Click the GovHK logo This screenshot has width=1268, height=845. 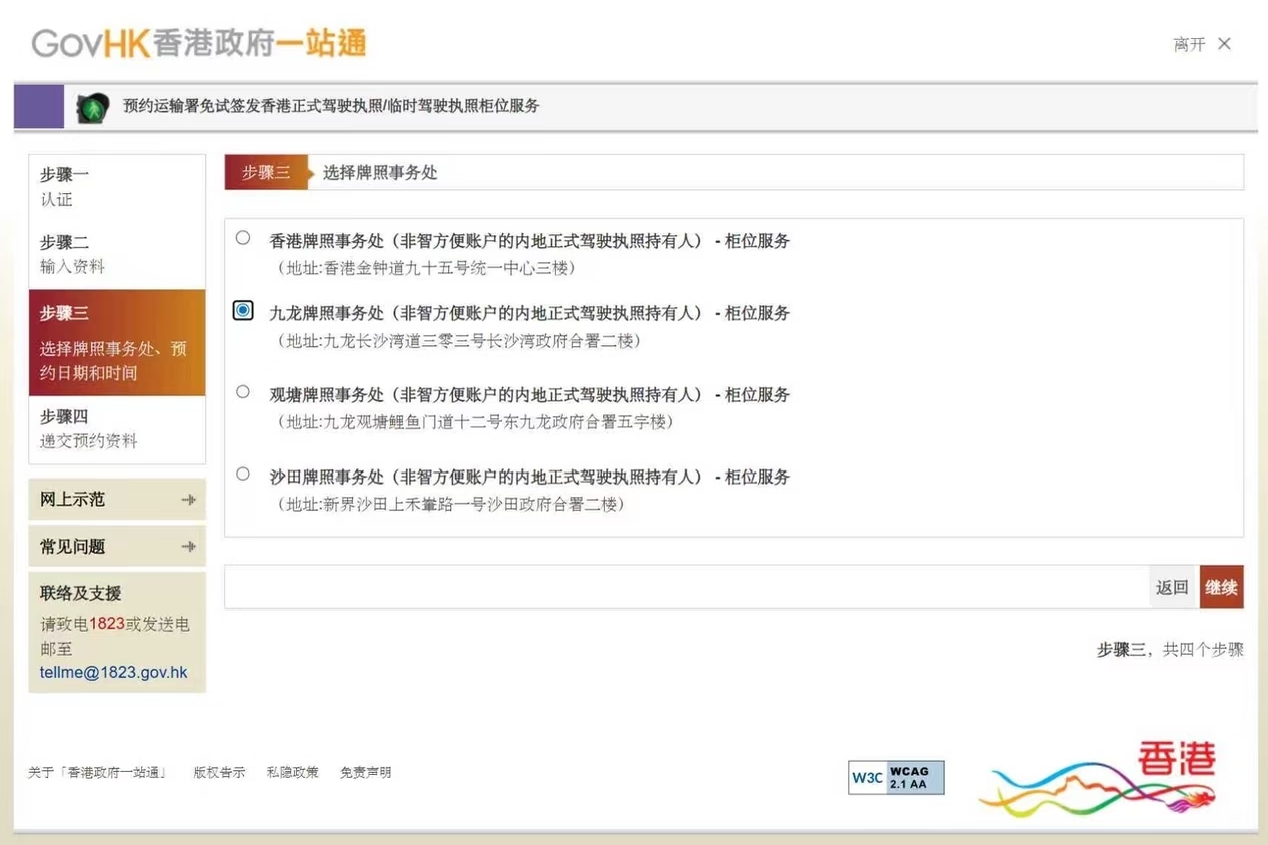click(x=196, y=44)
